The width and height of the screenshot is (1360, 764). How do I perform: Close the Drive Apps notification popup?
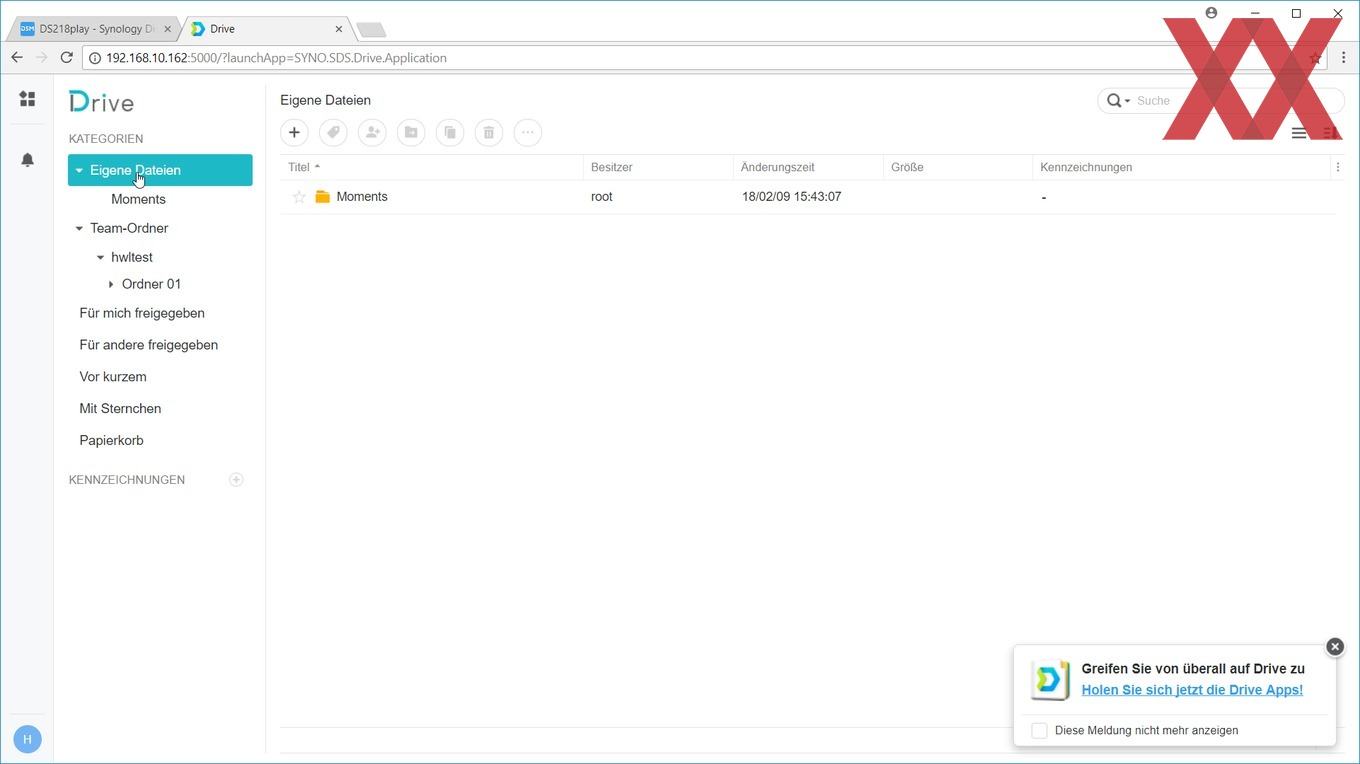pos(1334,647)
